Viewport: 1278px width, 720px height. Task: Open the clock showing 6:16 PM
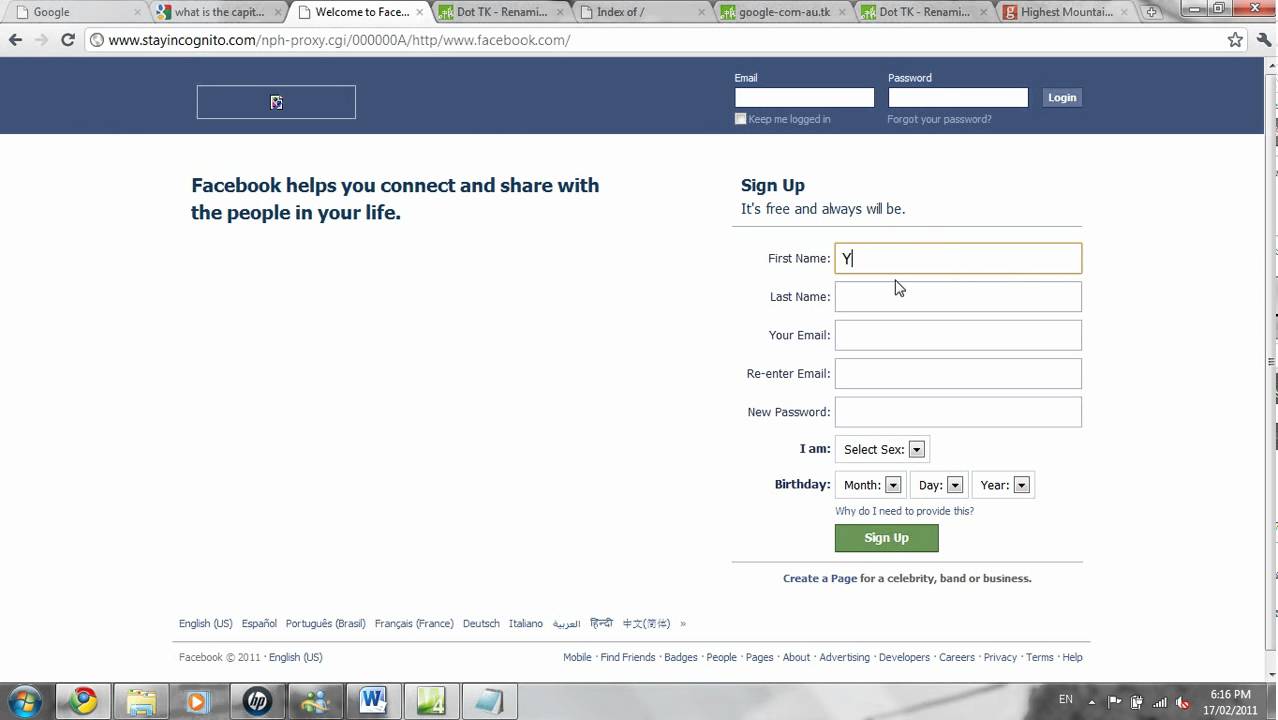click(1230, 701)
